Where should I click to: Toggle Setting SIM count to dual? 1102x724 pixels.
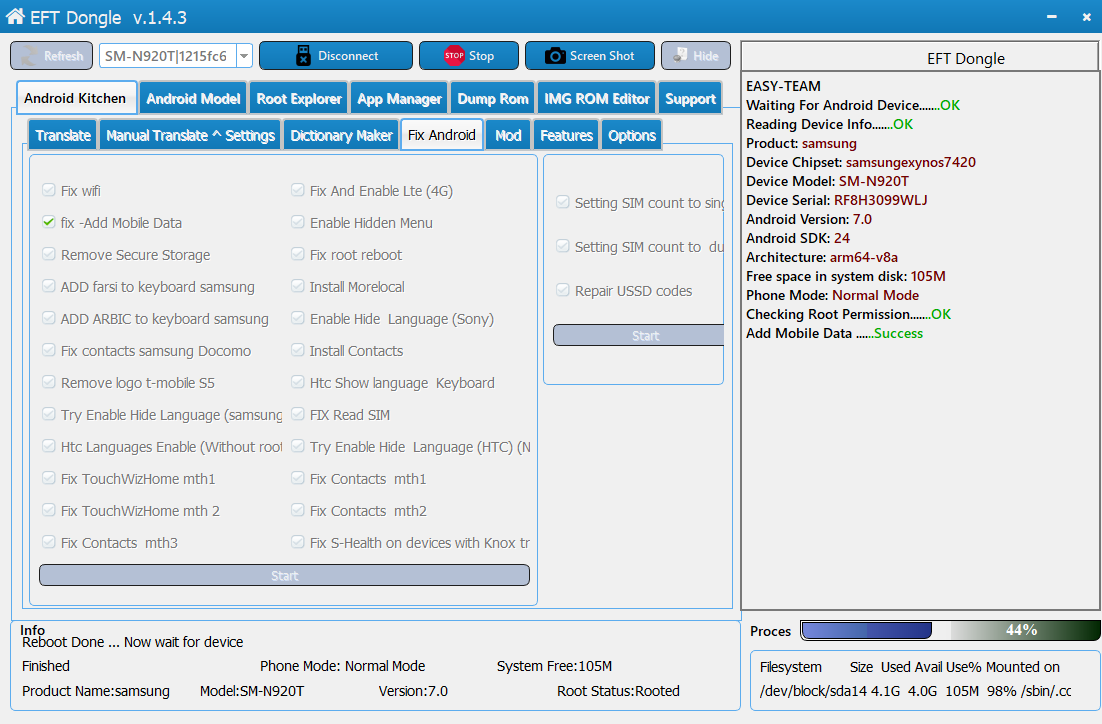click(x=562, y=246)
